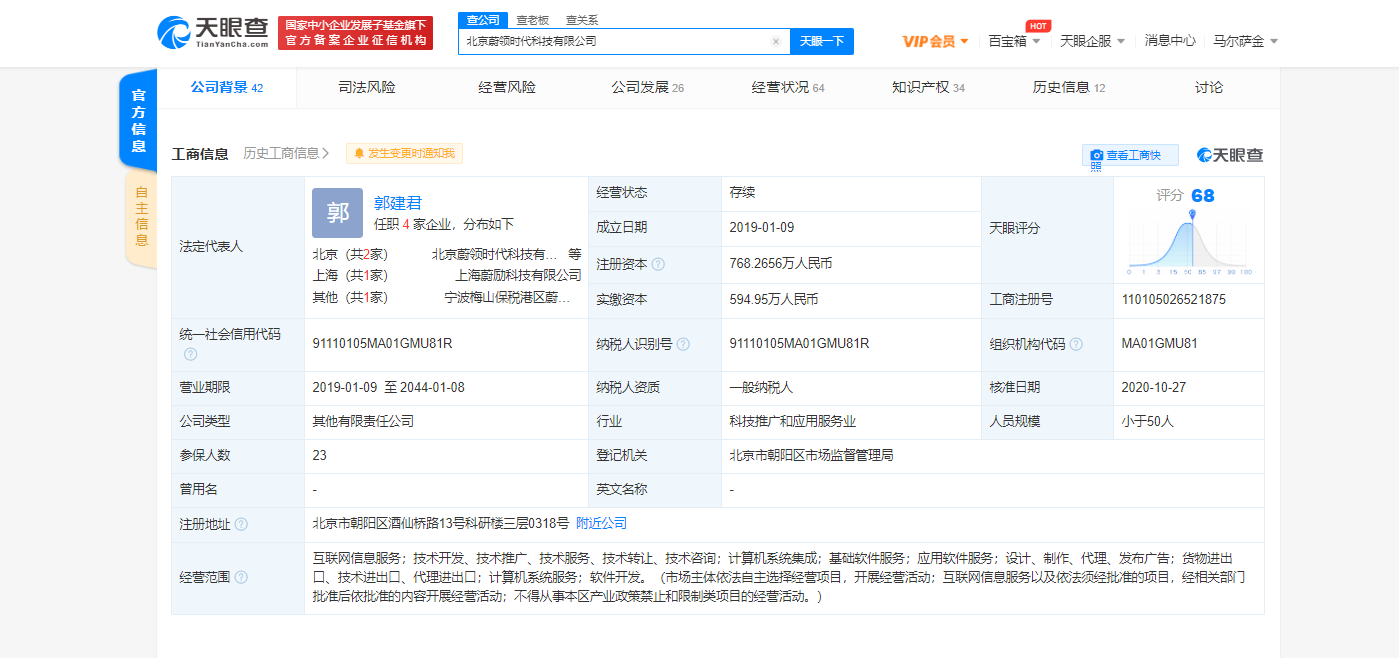Open the 经营状况 tab
Viewport: 1399px width, 658px height.
(x=788, y=87)
